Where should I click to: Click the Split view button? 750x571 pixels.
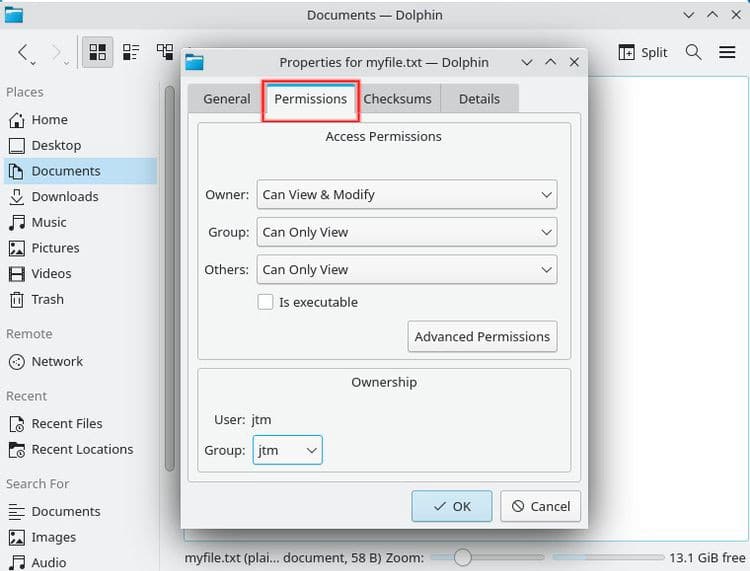pyautogui.click(x=642, y=52)
